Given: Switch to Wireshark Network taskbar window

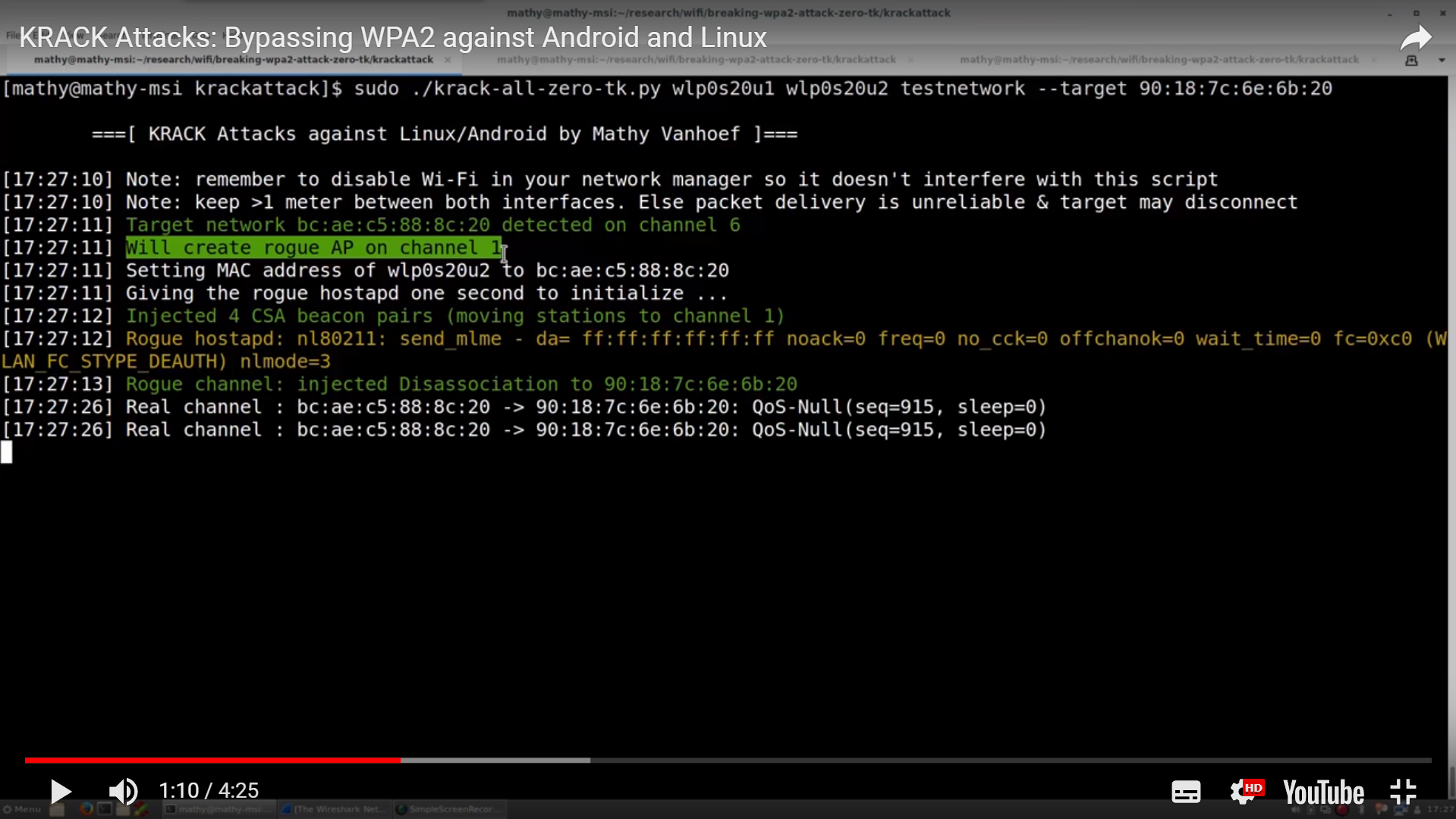Looking at the screenshot, I should (334, 809).
